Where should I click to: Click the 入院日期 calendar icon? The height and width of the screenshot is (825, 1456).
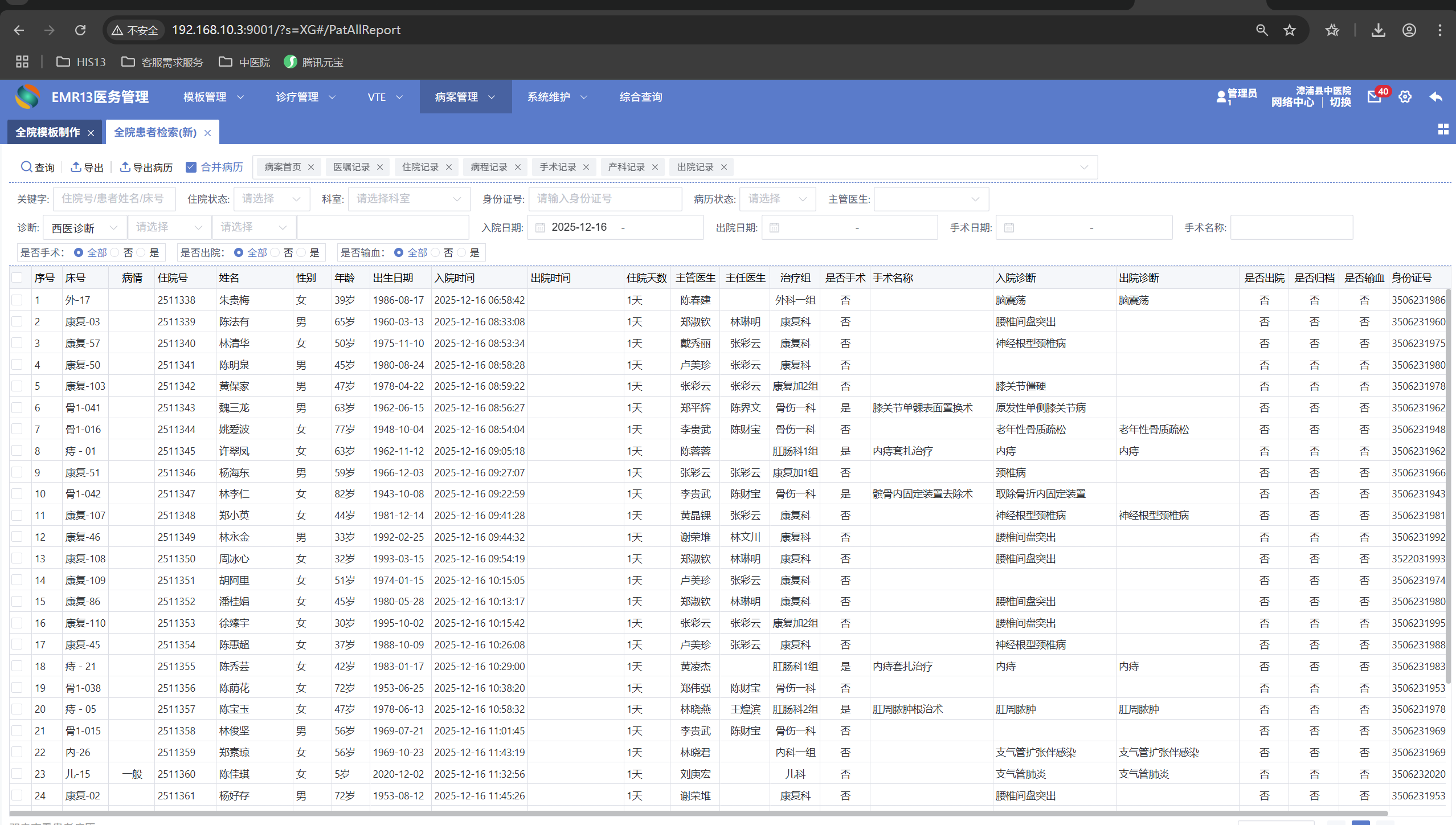541,228
